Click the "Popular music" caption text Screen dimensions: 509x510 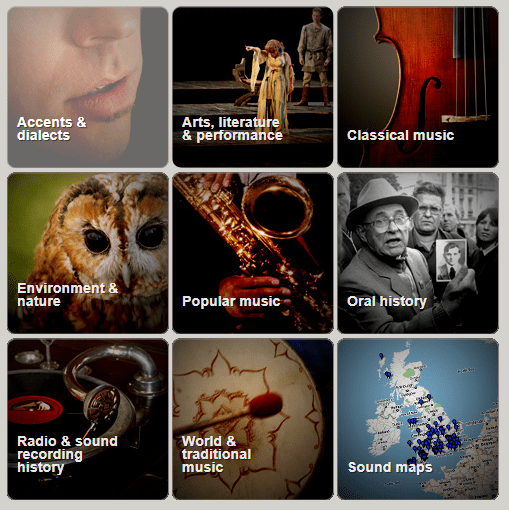(x=231, y=301)
